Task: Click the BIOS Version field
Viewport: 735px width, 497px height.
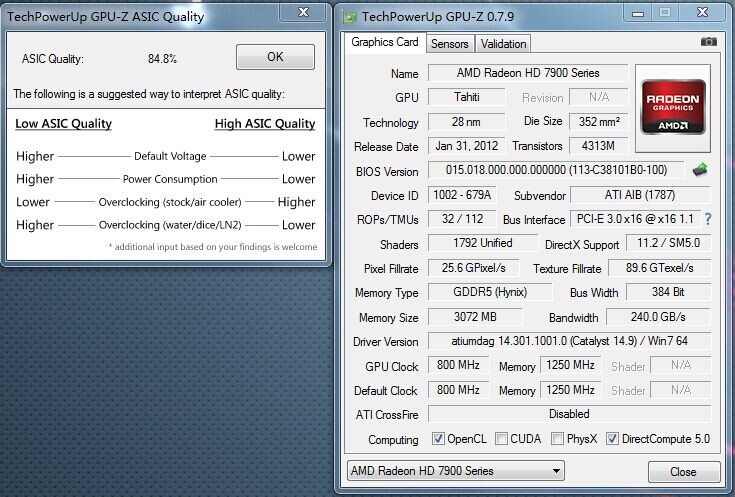Action: [556, 170]
